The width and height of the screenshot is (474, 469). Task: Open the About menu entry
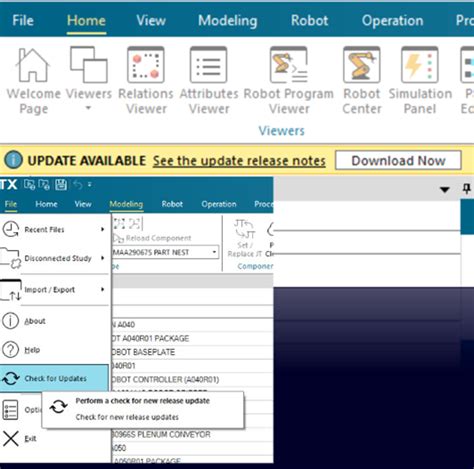pos(54,321)
